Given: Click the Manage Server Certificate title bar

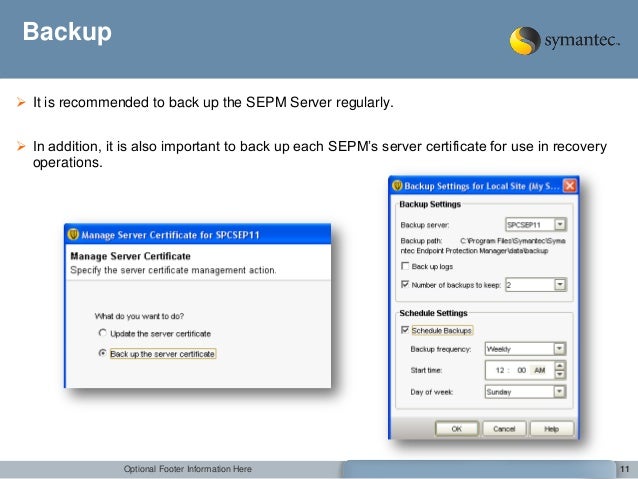Looking at the screenshot, I should point(198,234).
